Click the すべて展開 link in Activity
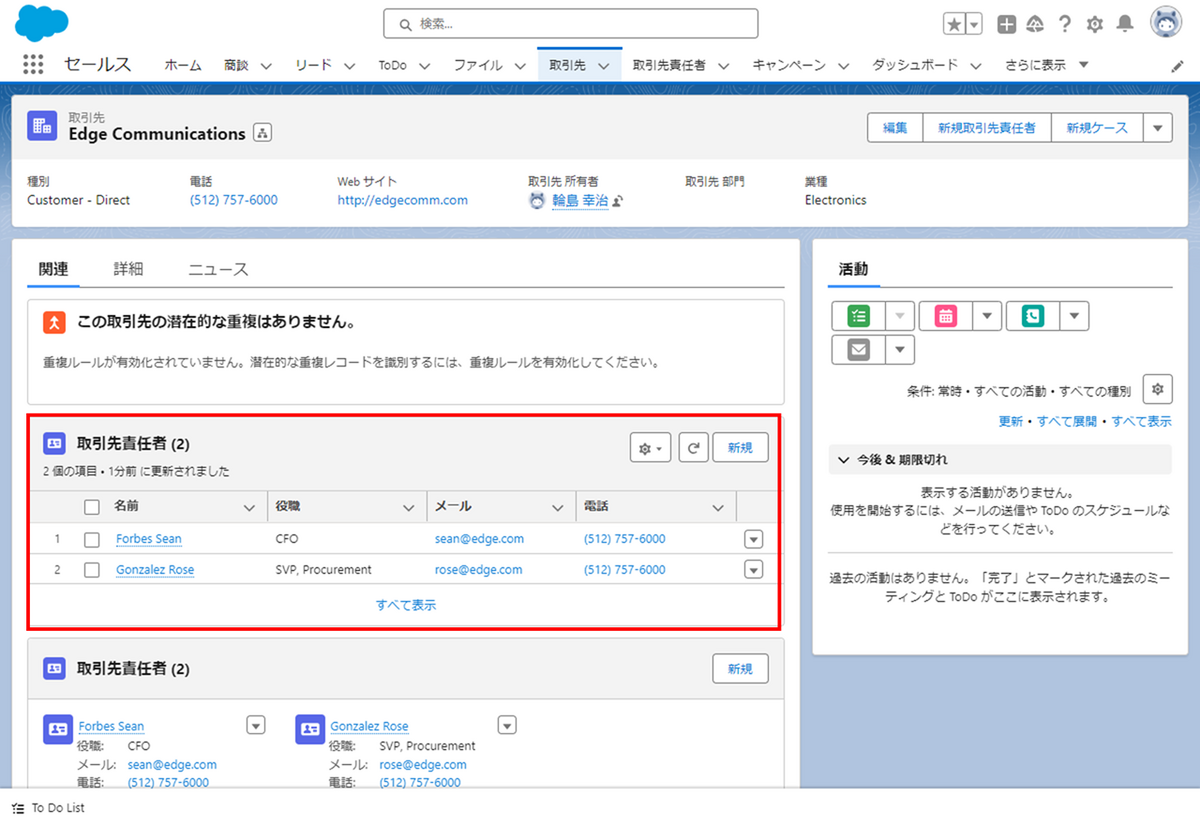 coord(1066,422)
